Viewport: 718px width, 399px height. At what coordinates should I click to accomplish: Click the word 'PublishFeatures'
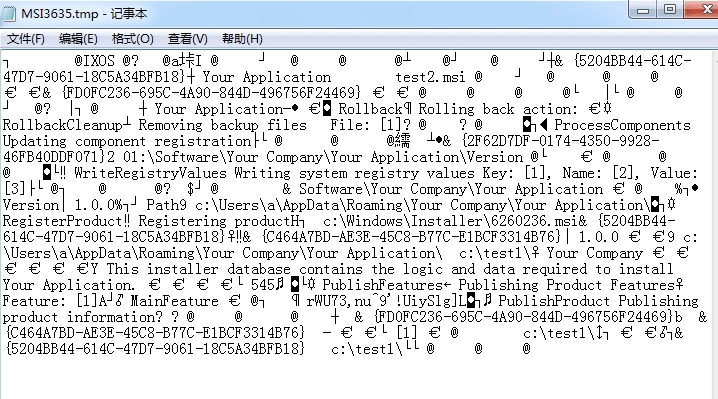click(382, 285)
